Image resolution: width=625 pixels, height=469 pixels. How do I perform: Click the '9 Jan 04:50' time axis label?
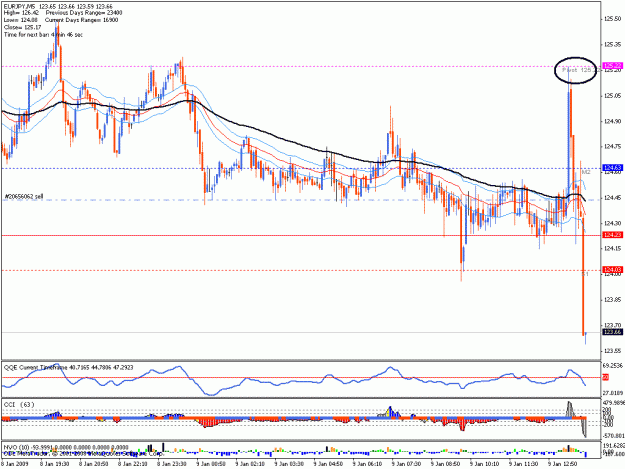pos(328,464)
